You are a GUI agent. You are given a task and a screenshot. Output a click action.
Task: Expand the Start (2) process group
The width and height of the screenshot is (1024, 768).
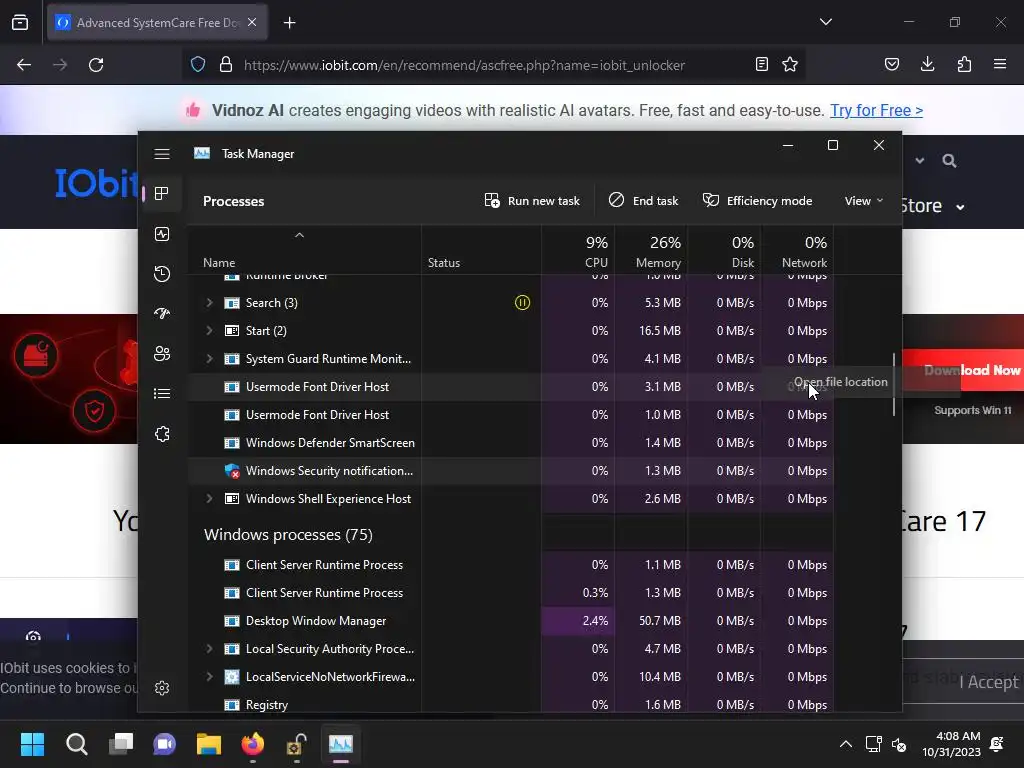click(x=209, y=330)
